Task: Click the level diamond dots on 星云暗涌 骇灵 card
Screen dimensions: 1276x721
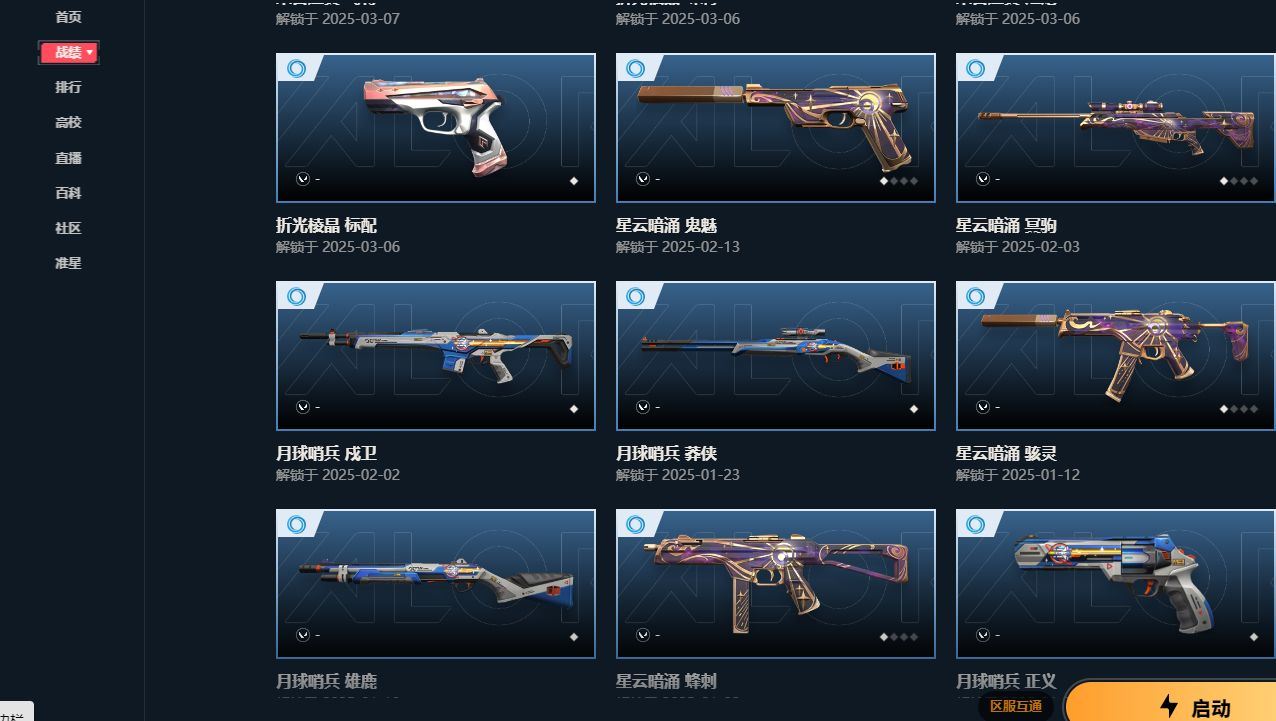Action: (x=1239, y=409)
